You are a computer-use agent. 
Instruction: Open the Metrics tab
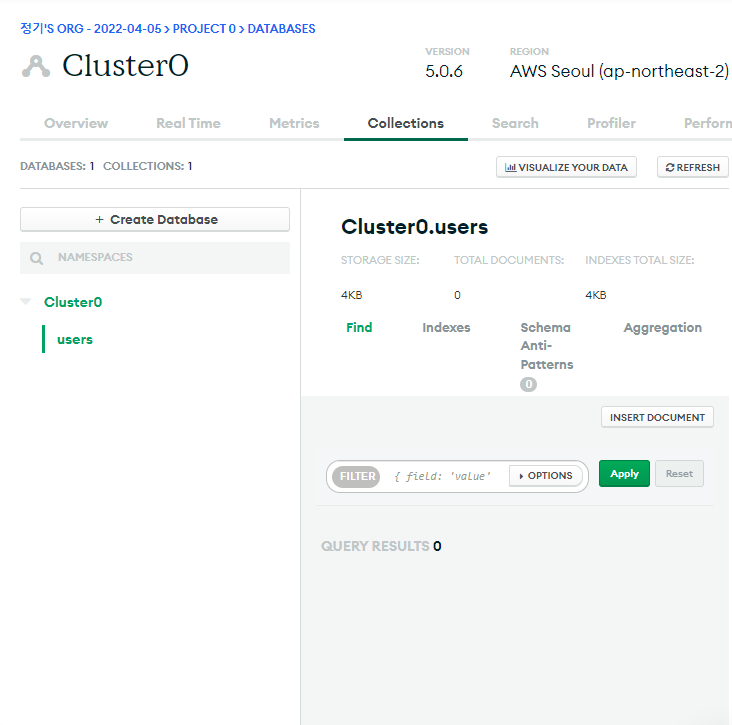[294, 123]
